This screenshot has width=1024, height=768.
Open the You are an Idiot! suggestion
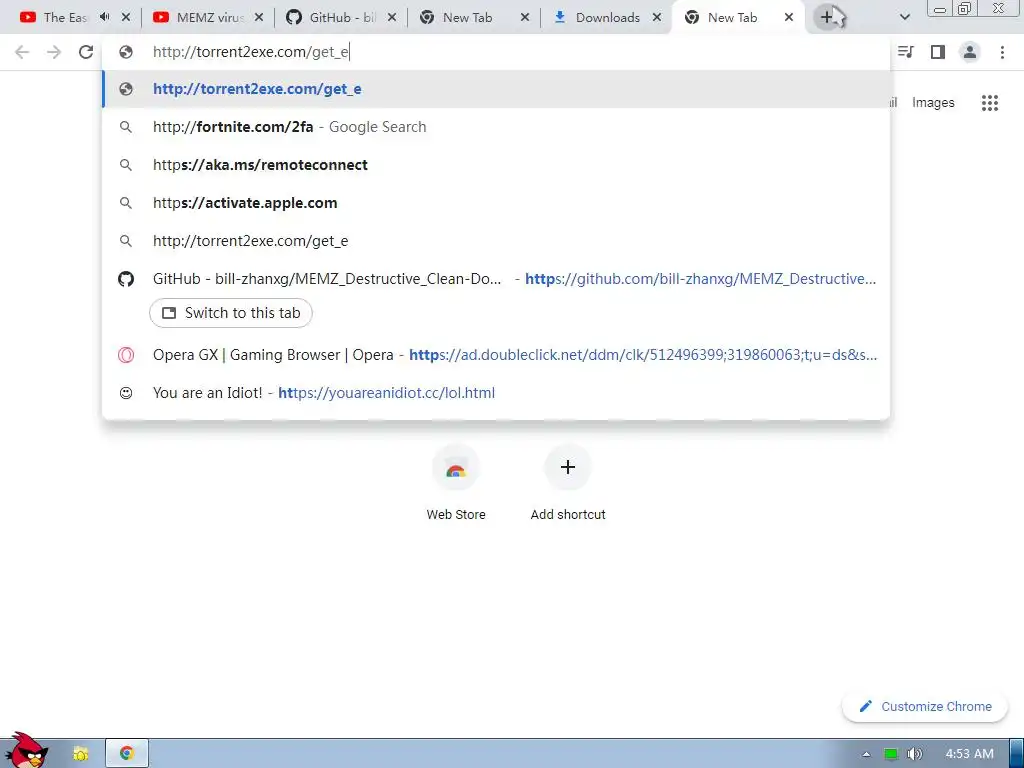point(496,392)
